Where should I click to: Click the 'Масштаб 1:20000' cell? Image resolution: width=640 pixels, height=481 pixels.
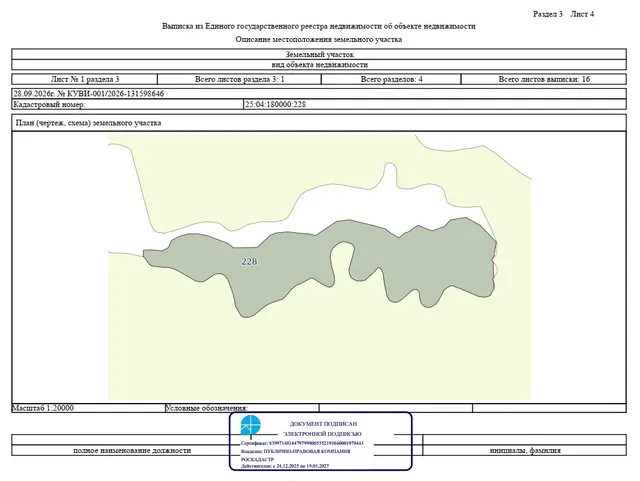pos(88,408)
